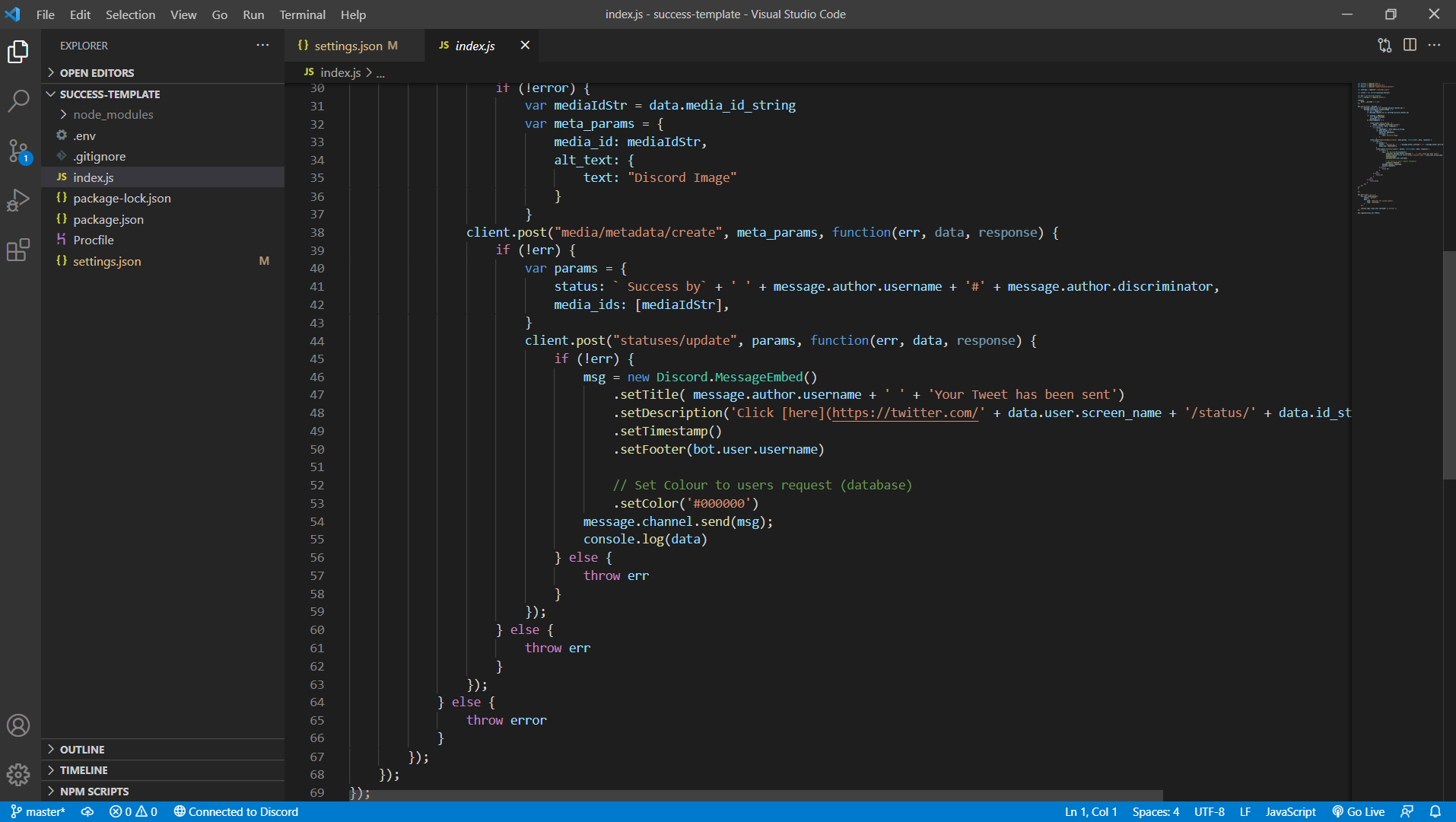Open the File menu

point(46,14)
